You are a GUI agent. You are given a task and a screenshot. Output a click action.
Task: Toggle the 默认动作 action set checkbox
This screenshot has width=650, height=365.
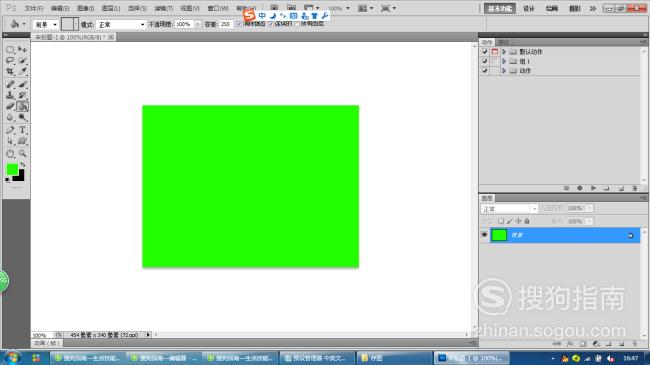click(485, 52)
